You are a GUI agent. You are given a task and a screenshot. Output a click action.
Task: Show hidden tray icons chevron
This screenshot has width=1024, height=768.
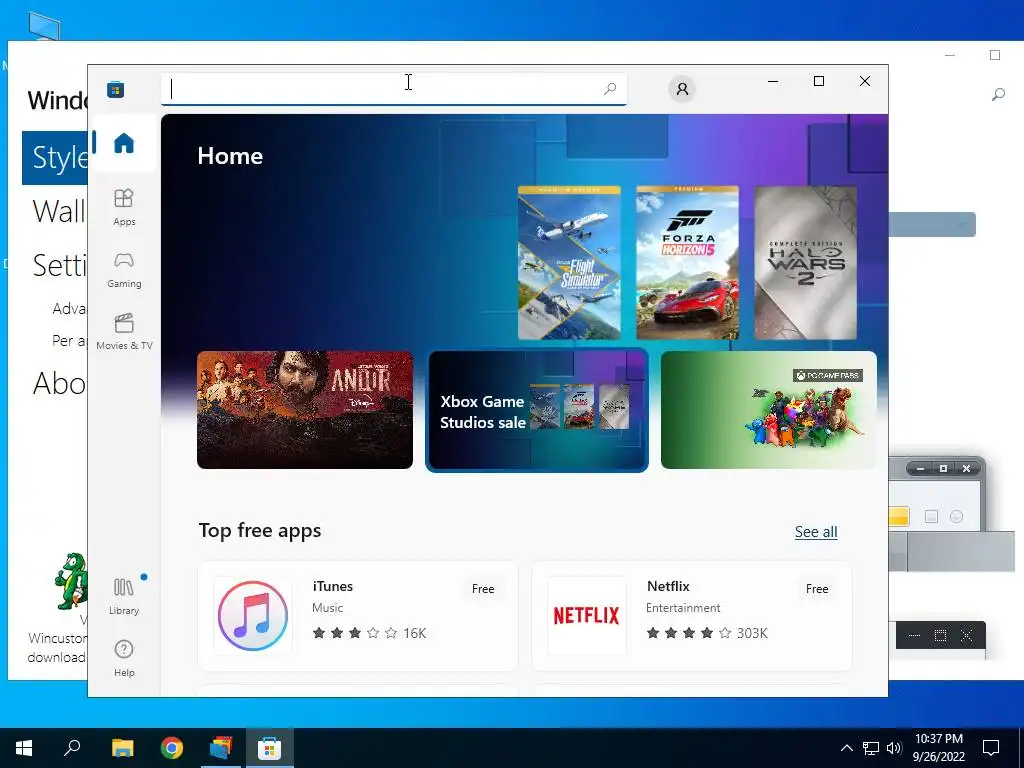click(846, 748)
